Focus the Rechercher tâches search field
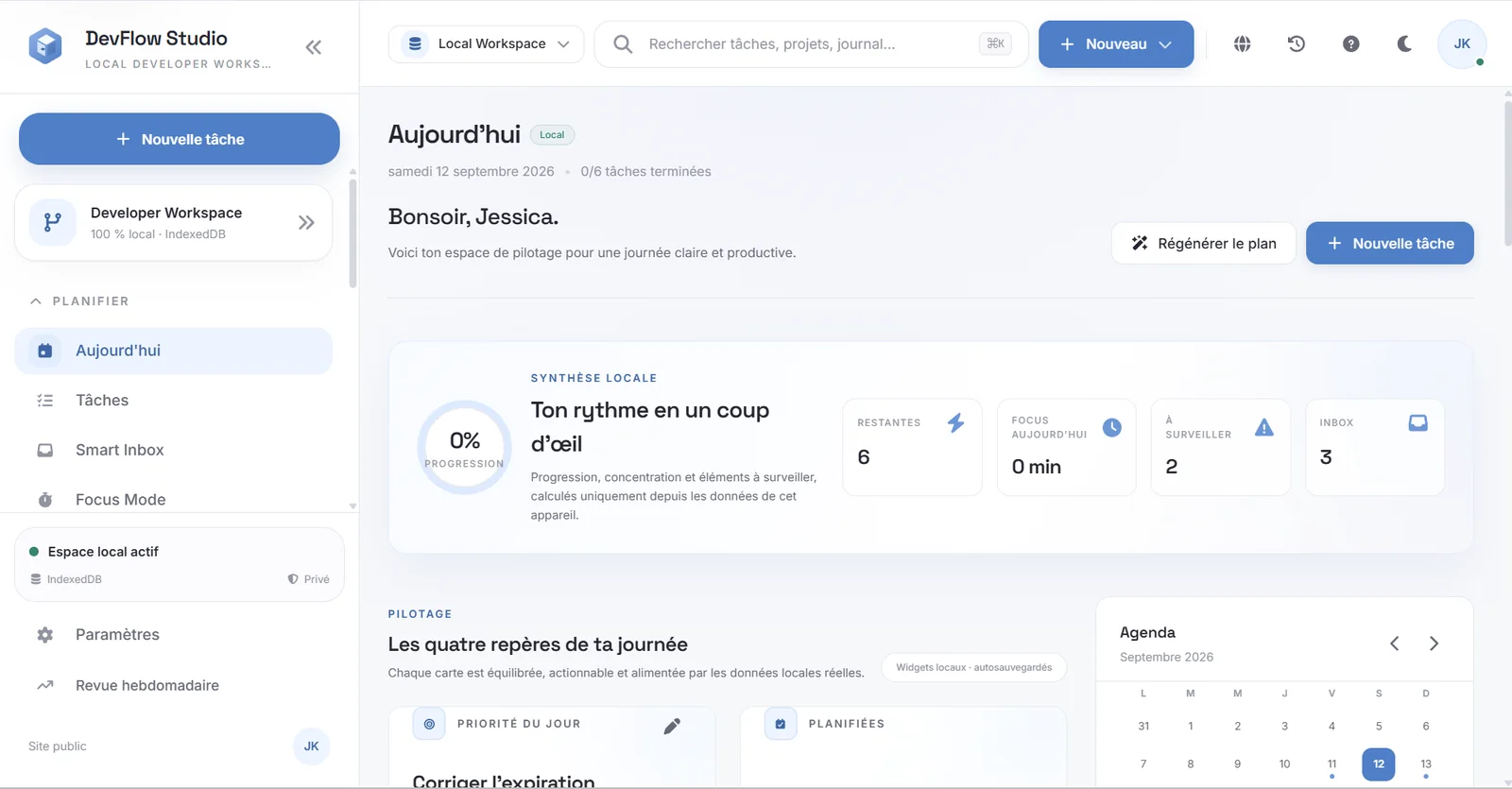Image resolution: width=1512 pixels, height=789 pixels. coord(811,43)
